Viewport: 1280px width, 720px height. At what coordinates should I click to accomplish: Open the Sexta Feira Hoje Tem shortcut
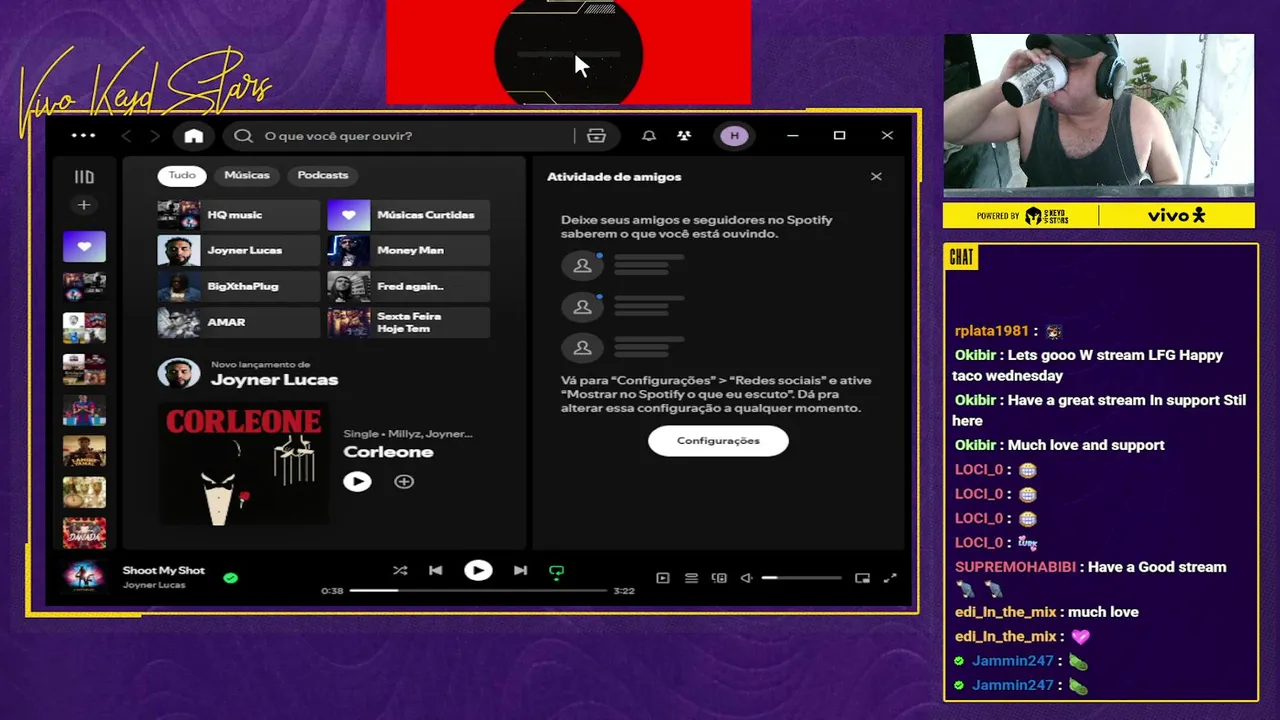click(x=408, y=323)
